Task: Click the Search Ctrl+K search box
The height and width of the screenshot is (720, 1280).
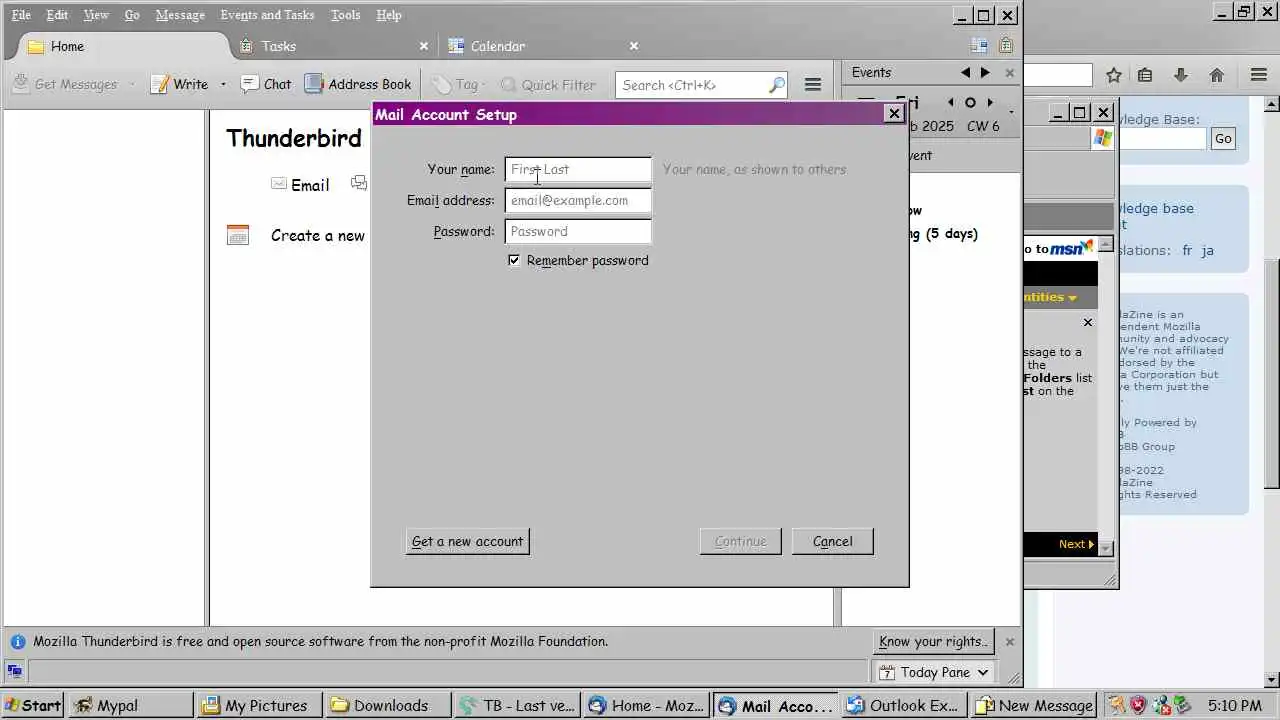Action: pyautogui.click(x=701, y=85)
